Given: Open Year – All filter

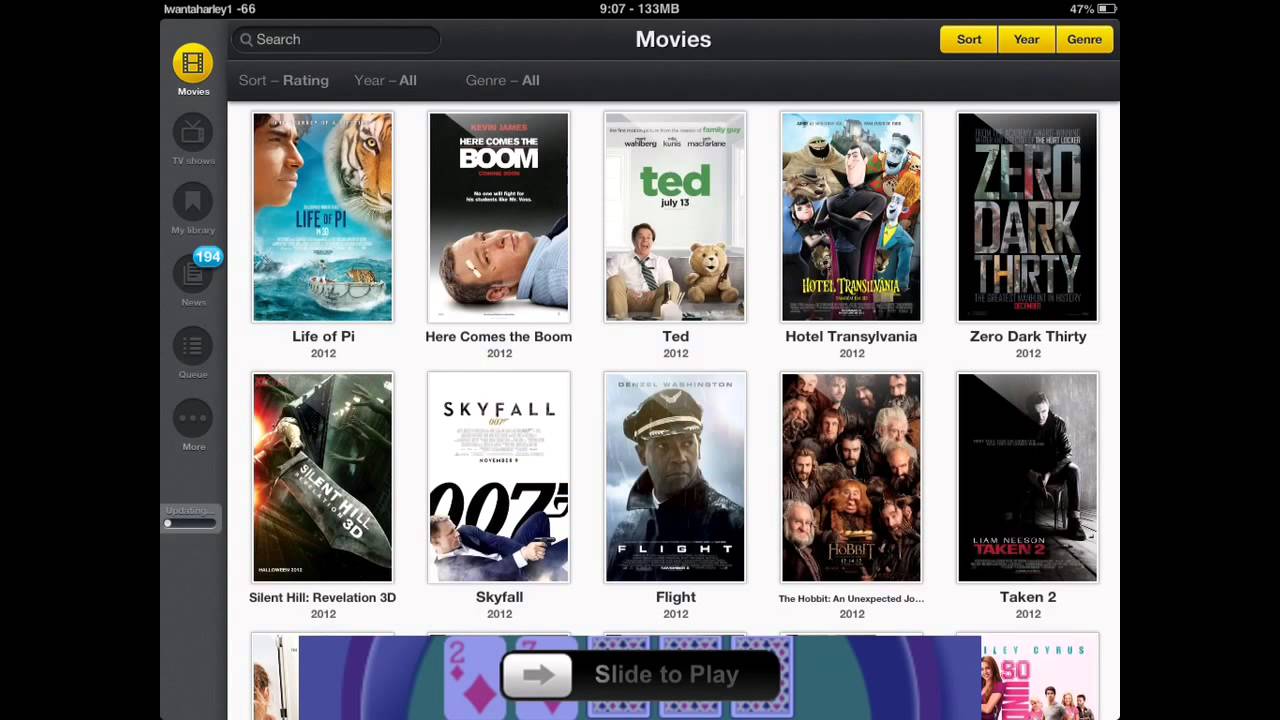Looking at the screenshot, I should (385, 80).
